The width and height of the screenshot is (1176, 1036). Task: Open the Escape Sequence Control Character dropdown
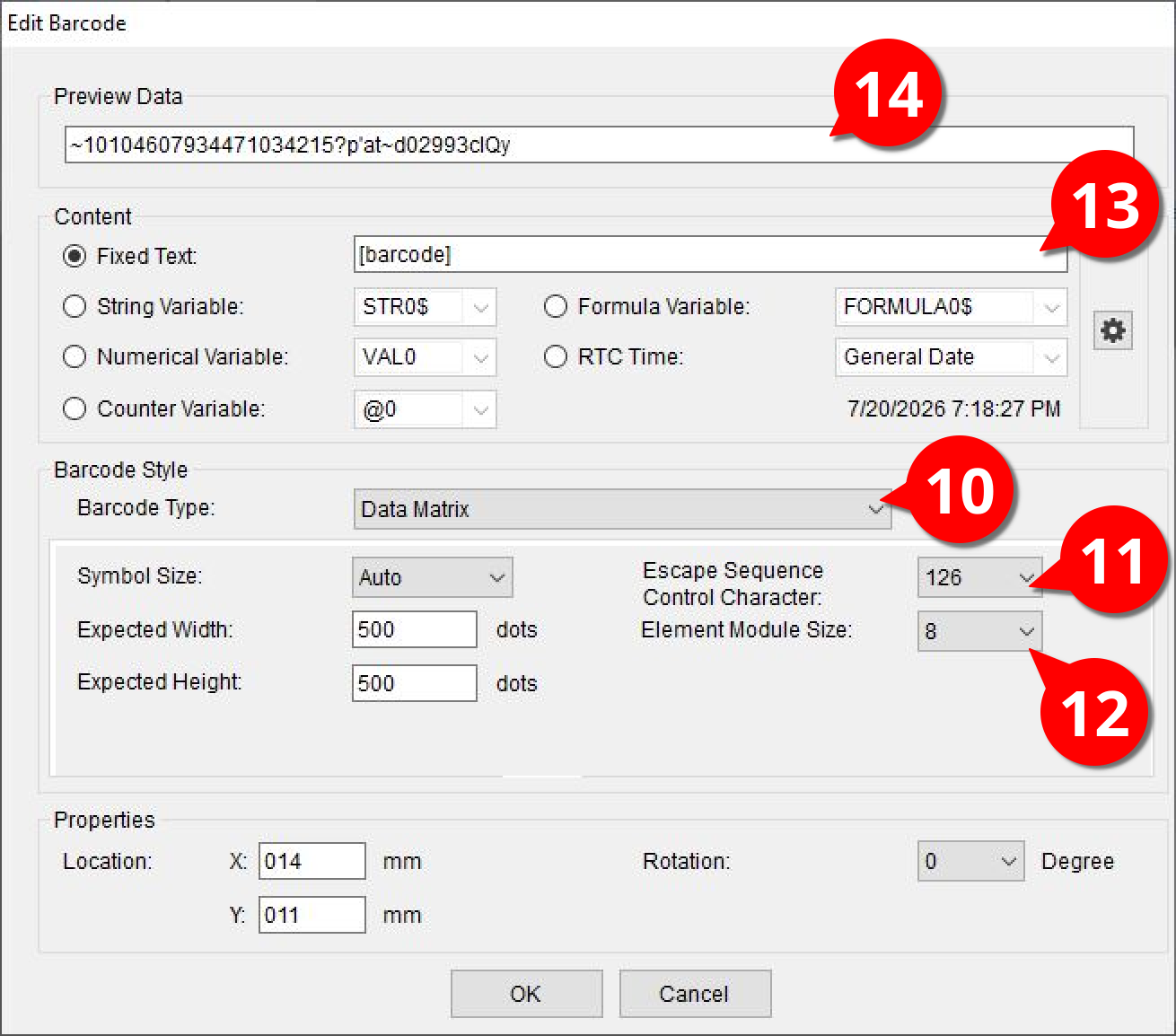pyautogui.click(x=979, y=577)
